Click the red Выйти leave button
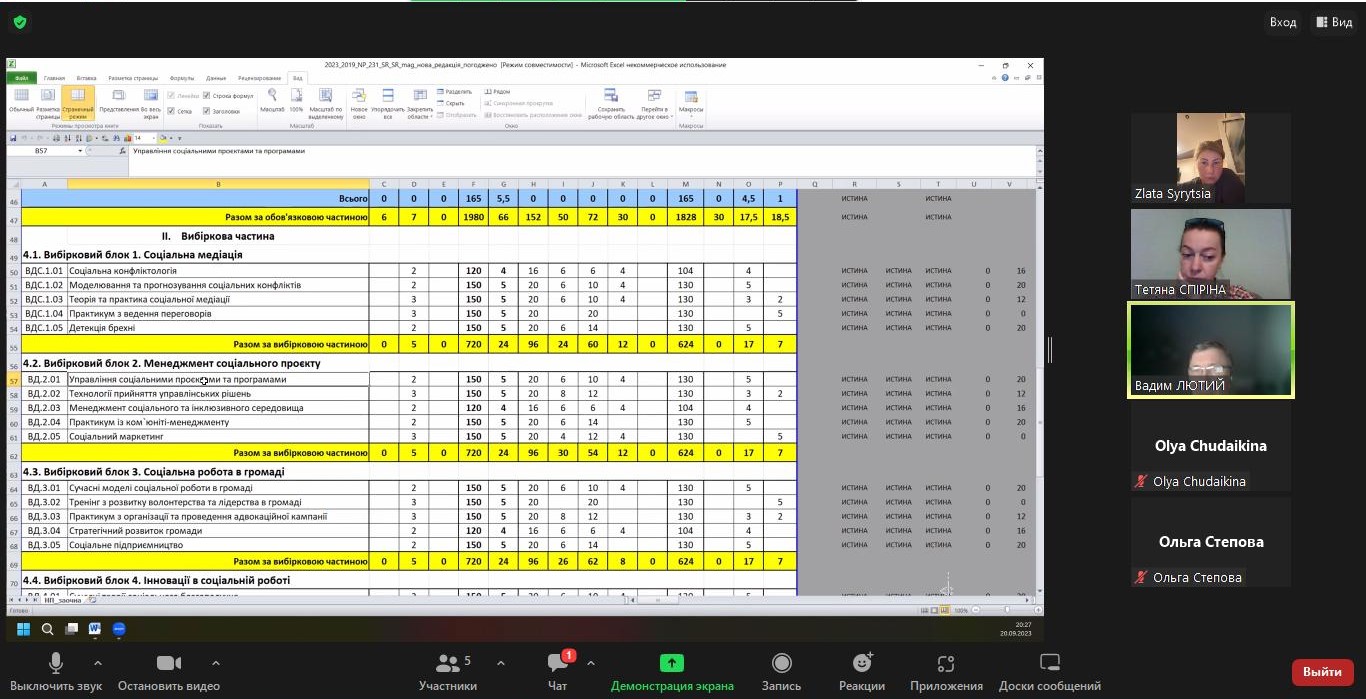Viewport: 1366px width, 699px height. pyautogui.click(x=1322, y=672)
